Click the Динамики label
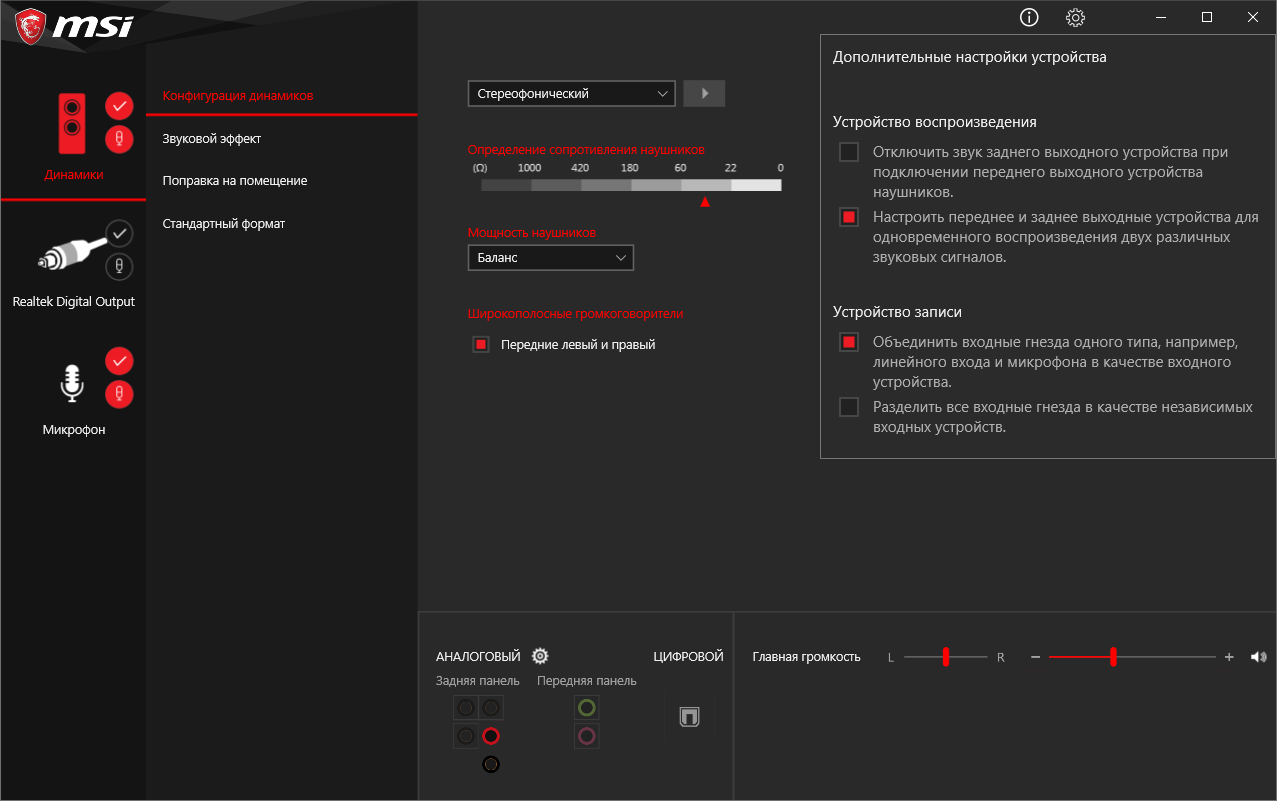The image size is (1277, 801). (x=74, y=175)
